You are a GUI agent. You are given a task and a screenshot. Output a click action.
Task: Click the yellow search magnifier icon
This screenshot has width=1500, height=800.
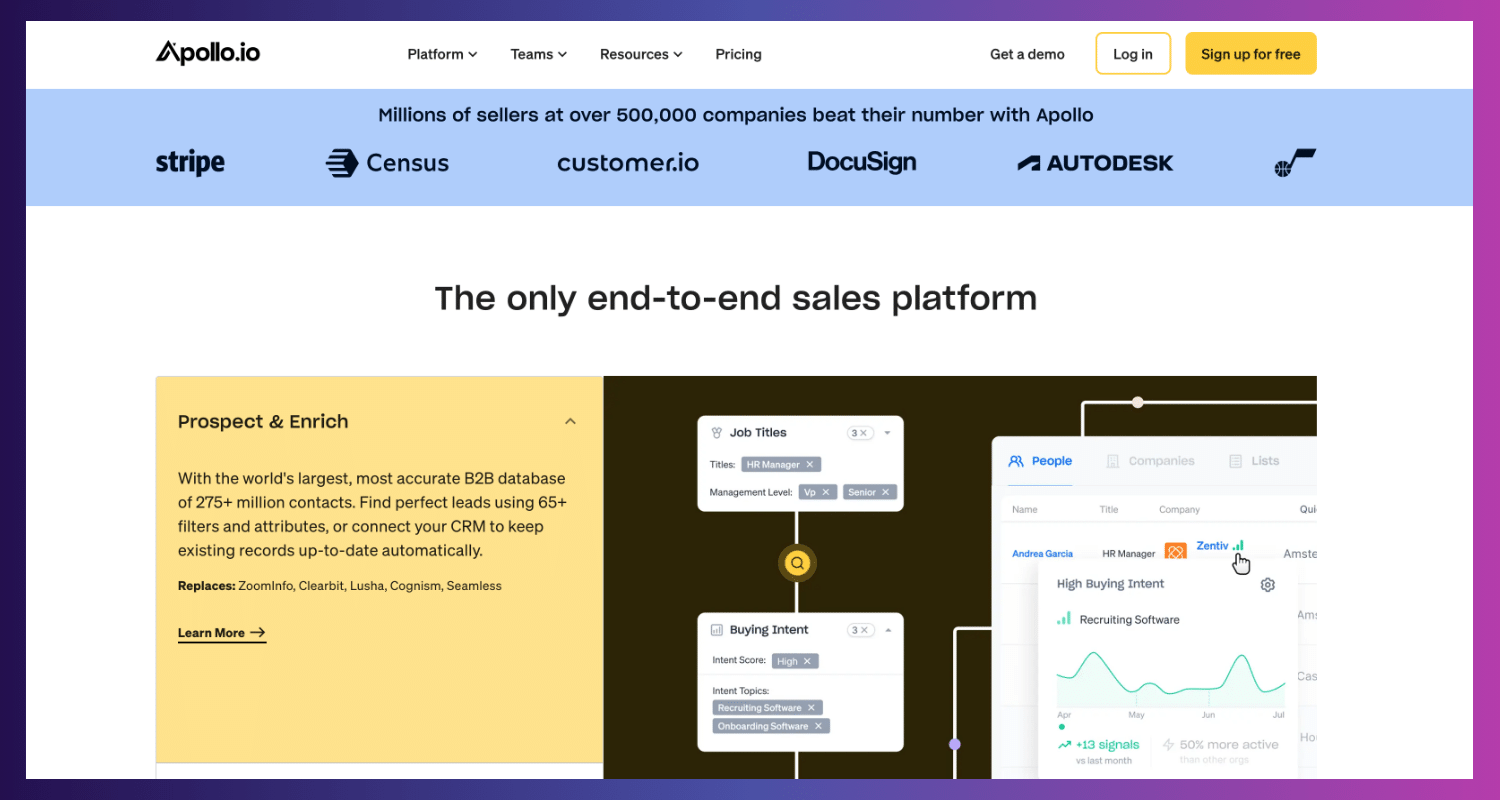(x=797, y=563)
